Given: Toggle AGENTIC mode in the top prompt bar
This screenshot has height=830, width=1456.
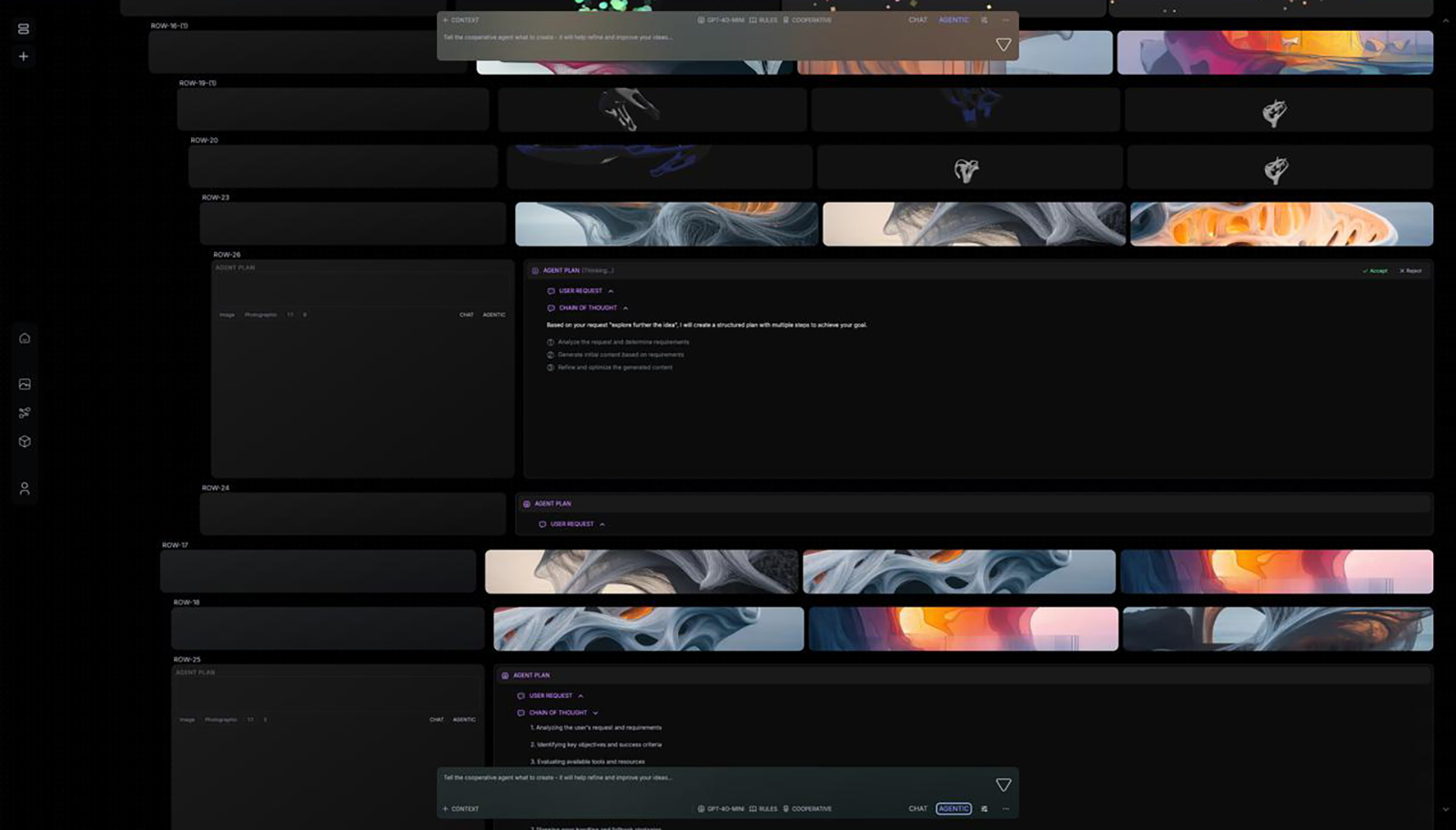Looking at the screenshot, I should (953, 20).
